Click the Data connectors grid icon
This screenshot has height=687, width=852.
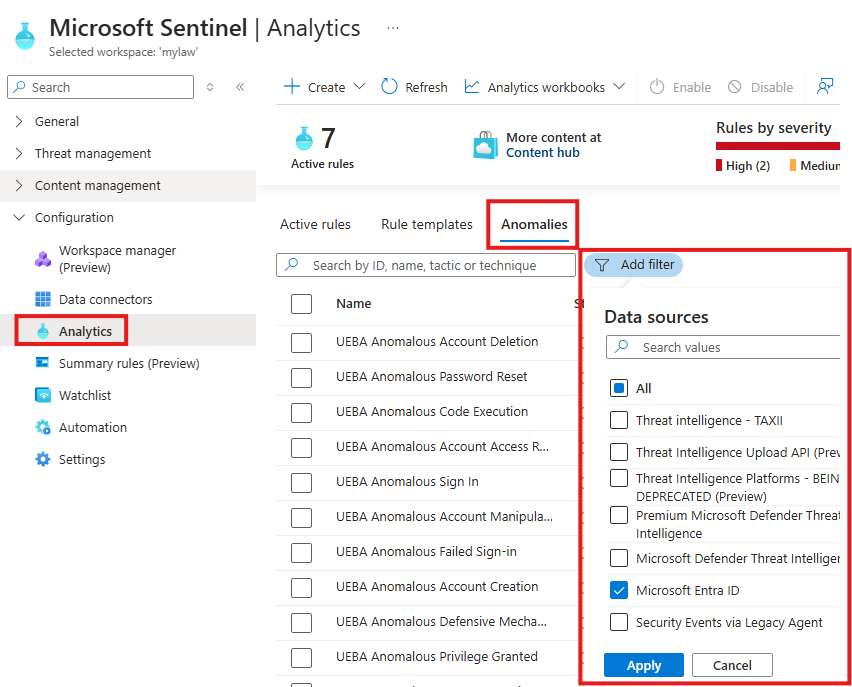[x=43, y=299]
